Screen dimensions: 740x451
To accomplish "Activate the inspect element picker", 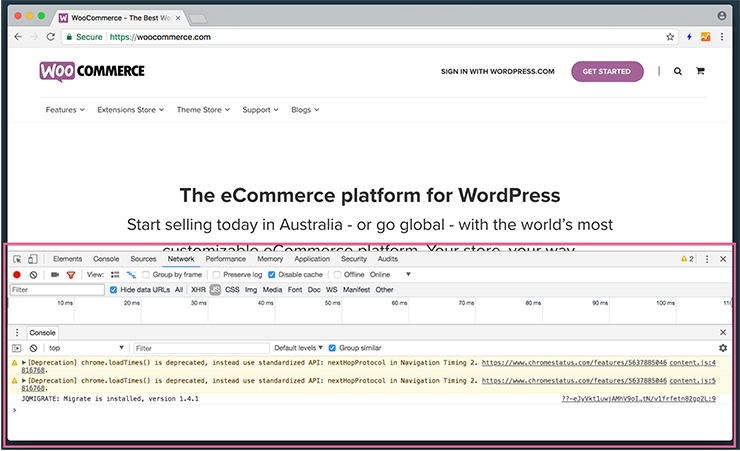I will 17,259.
